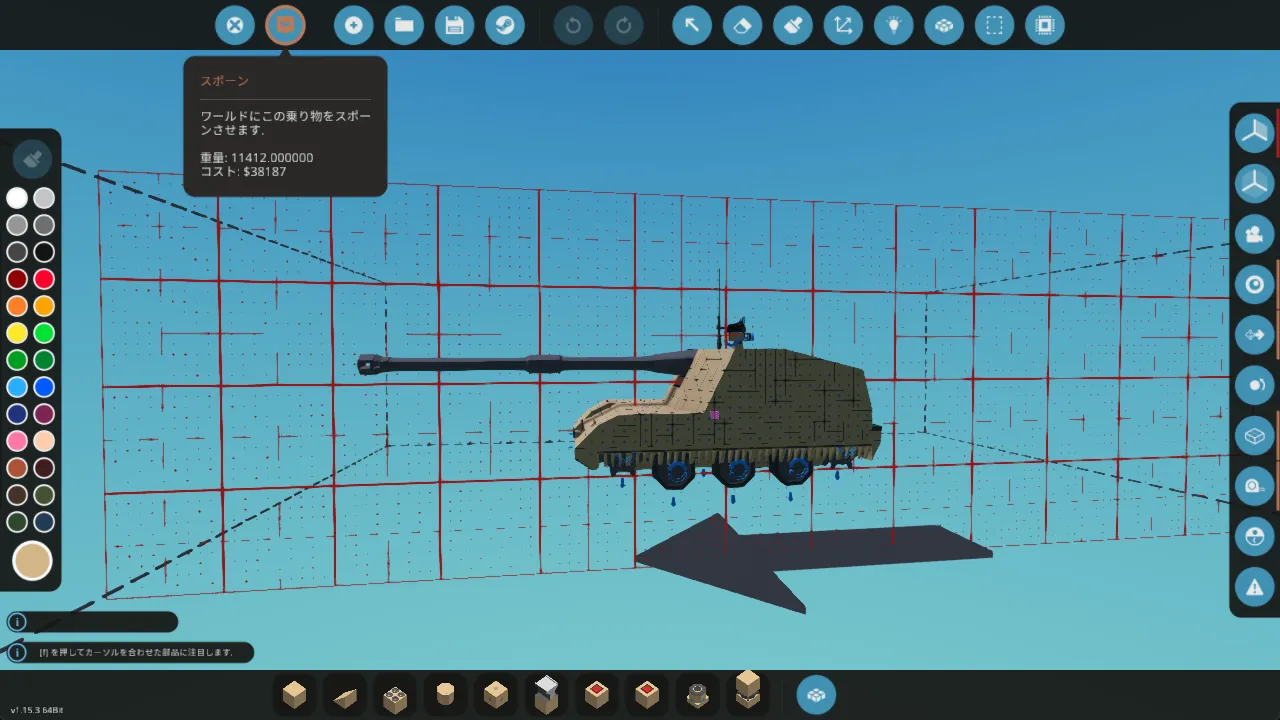Pick the dashed-rectangle selection tool
The width and height of the screenshot is (1280, 720).
click(x=994, y=25)
